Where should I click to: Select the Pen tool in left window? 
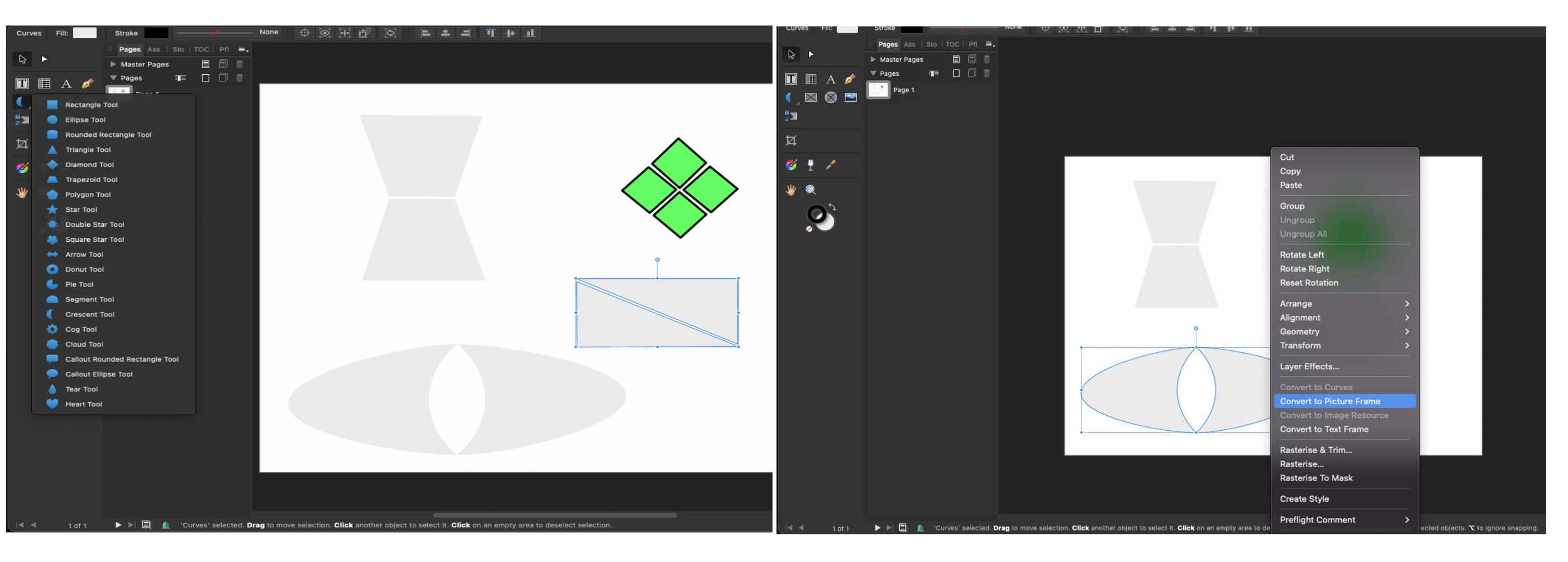88,84
